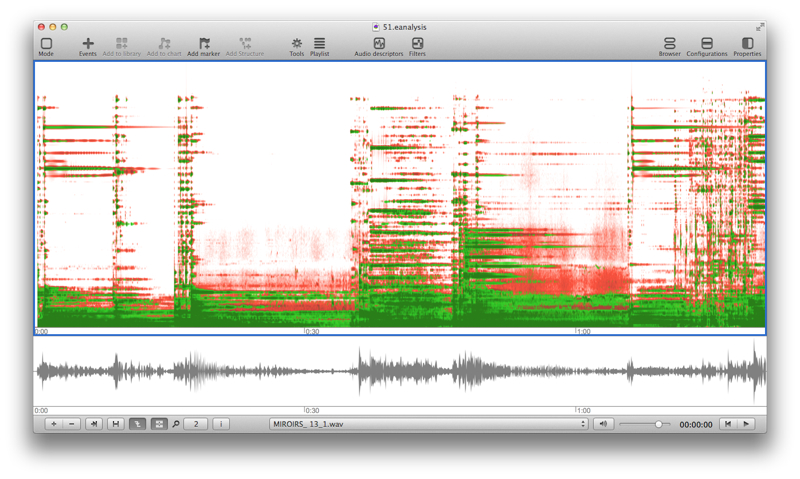This screenshot has height=479, width=800.
Task: Click the Add to chart icon
Action: tap(164, 43)
